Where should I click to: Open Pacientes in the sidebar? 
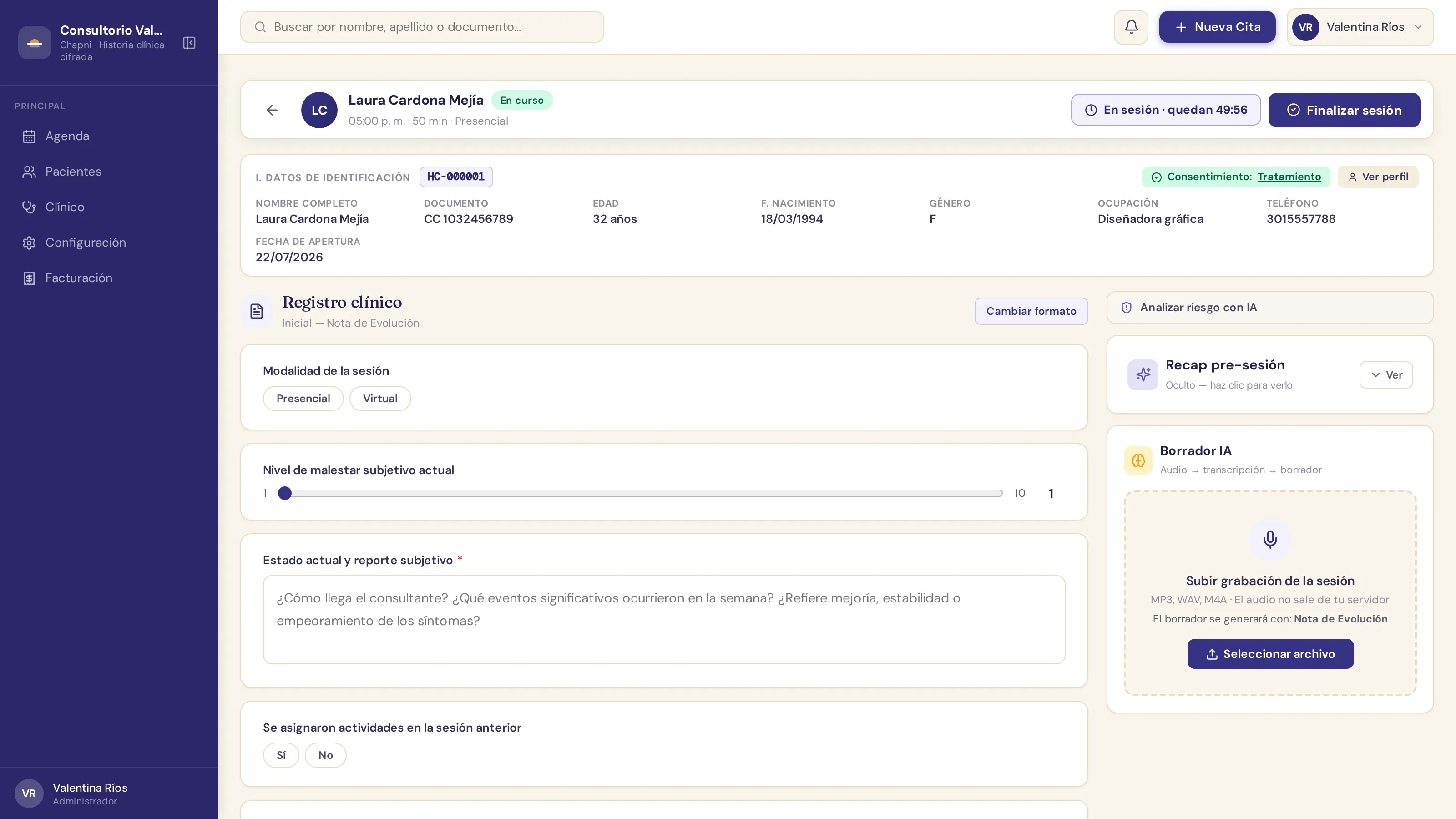(x=73, y=172)
